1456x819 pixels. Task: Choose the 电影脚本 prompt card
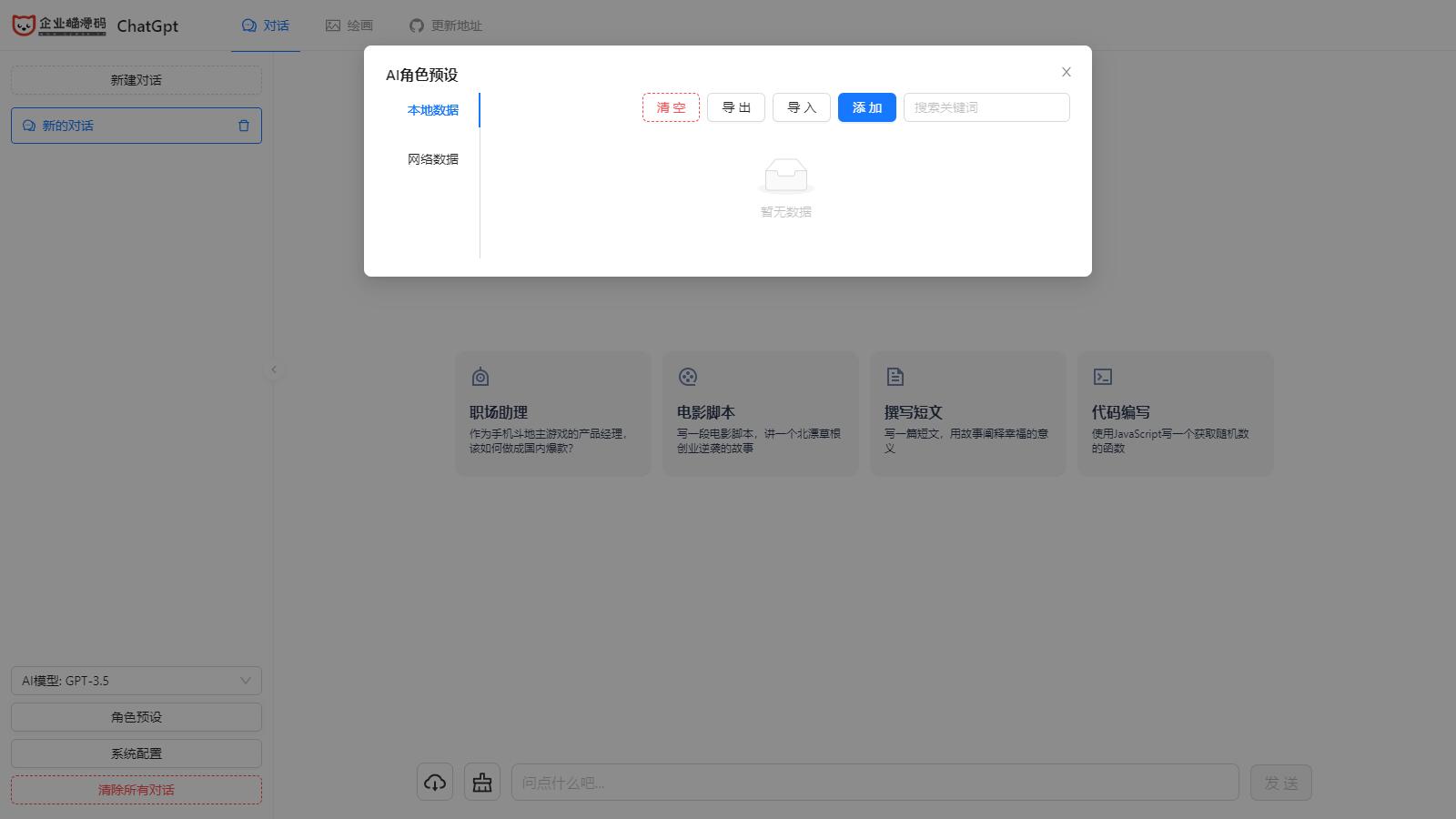761,414
